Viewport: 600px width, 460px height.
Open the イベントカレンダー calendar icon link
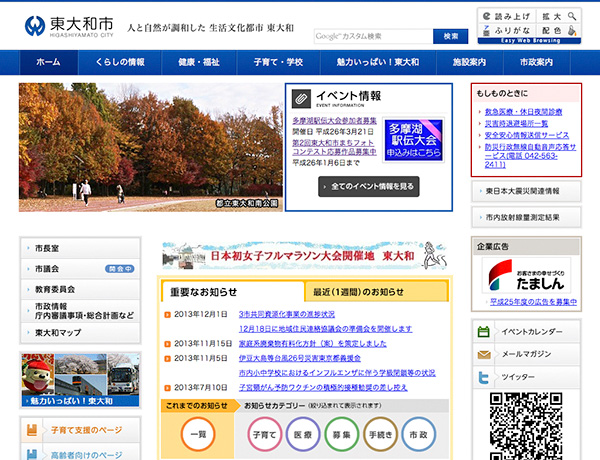click(484, 332)
